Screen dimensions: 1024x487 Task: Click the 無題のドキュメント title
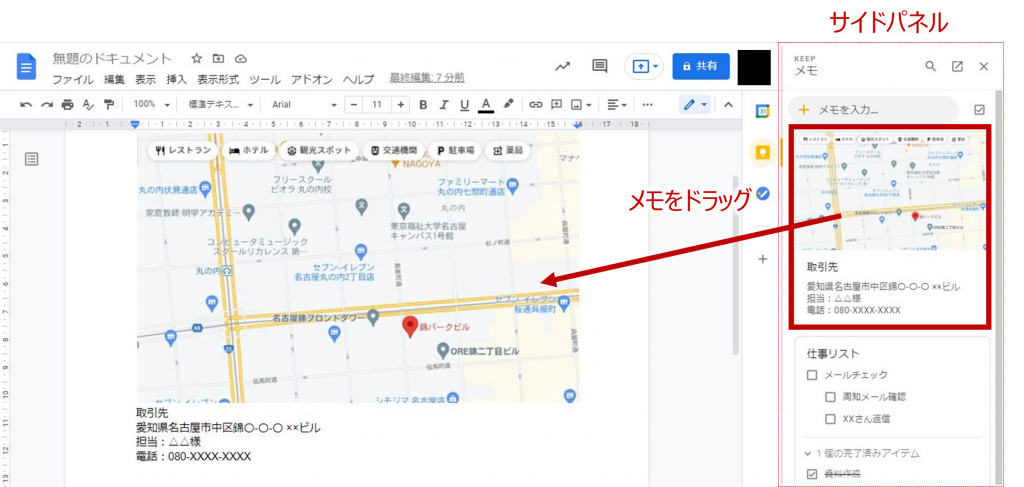[112, 59]
